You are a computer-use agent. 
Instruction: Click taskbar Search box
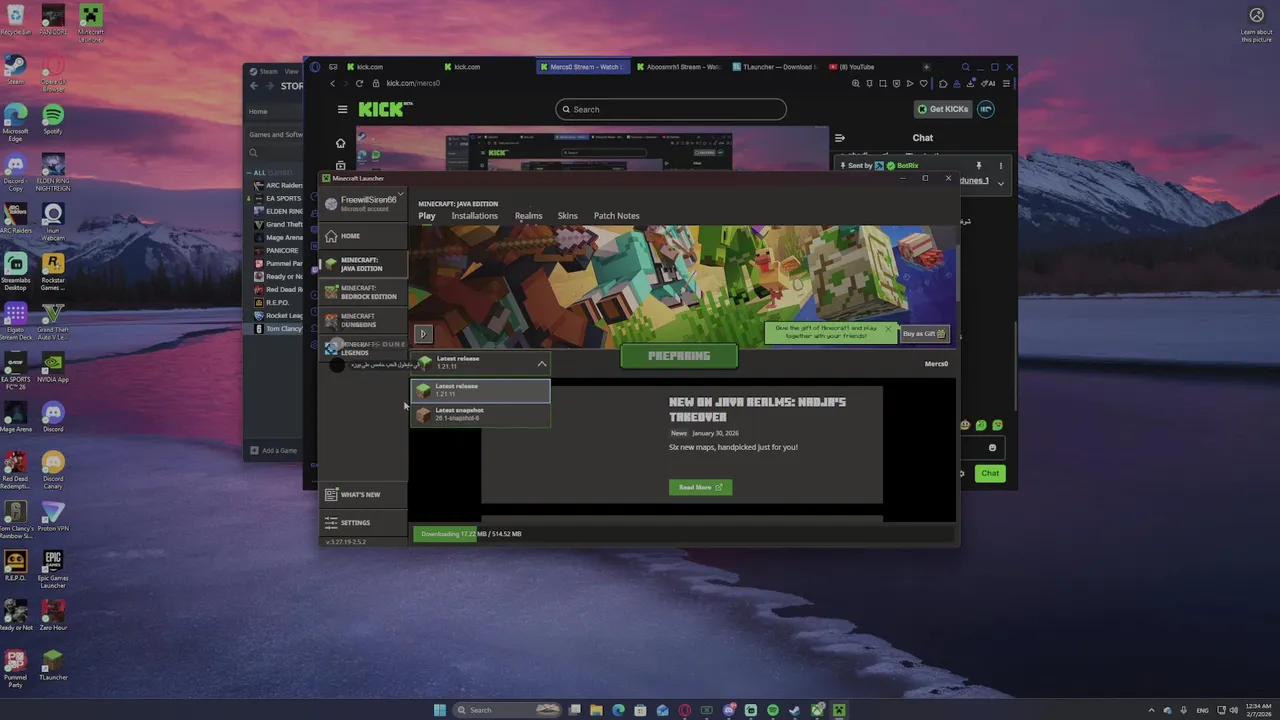pyautogui.click(x=508, y=710)
